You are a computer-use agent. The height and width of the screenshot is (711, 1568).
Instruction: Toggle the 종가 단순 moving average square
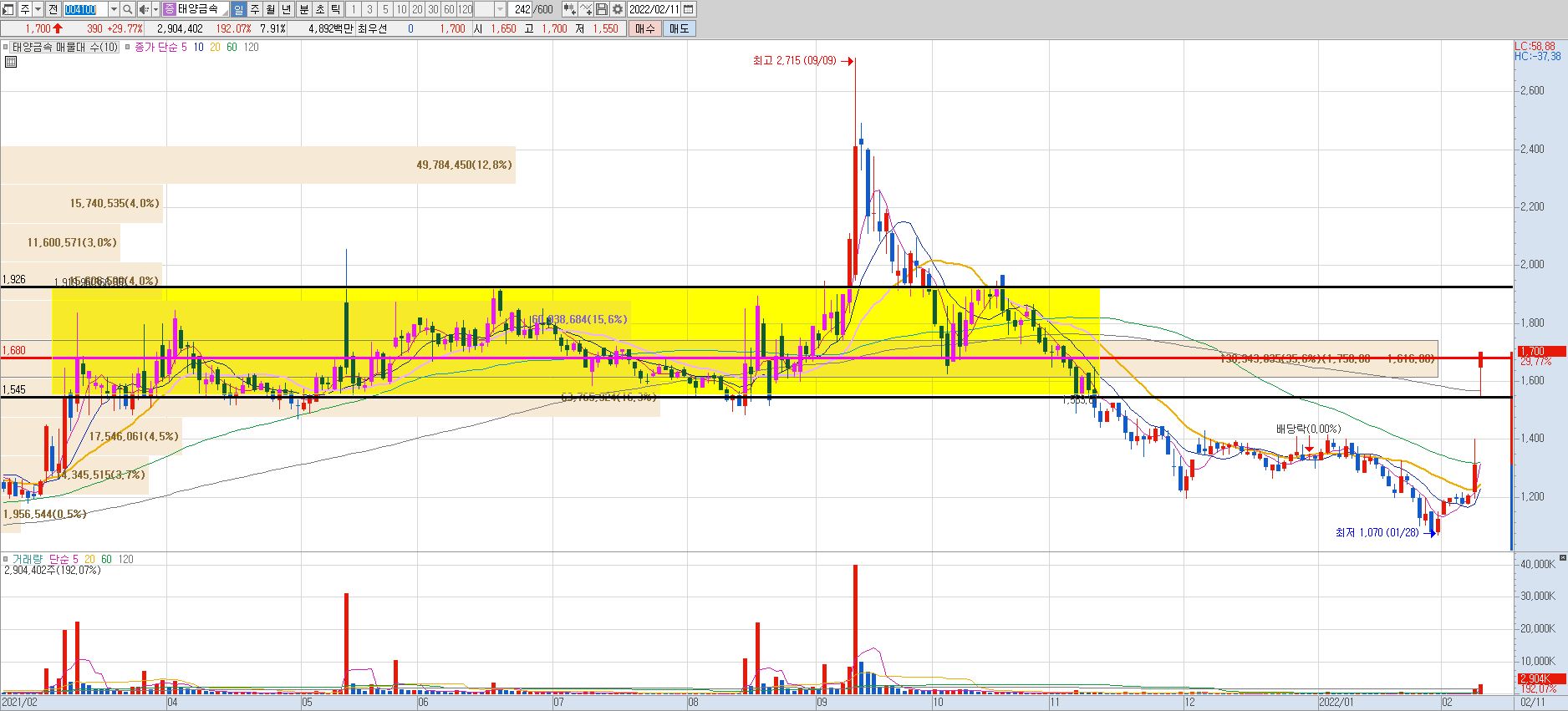(127, 48)
